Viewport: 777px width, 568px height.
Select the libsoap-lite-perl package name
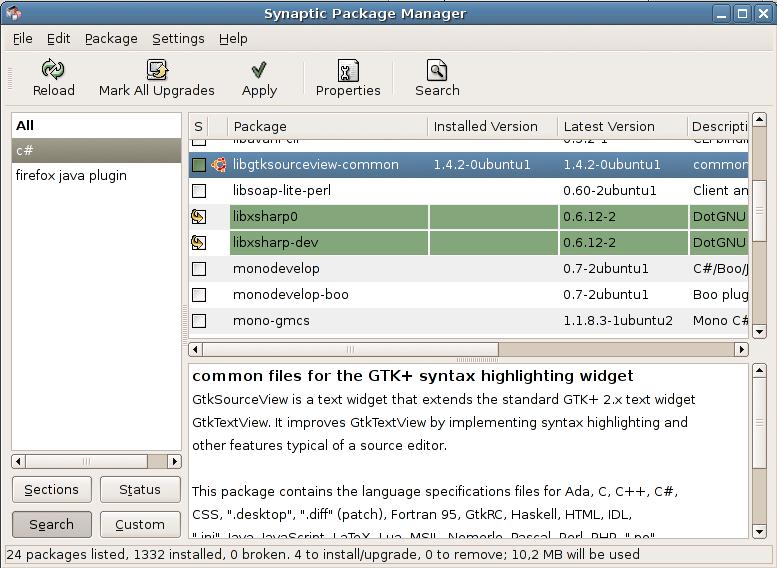[281, 191]
